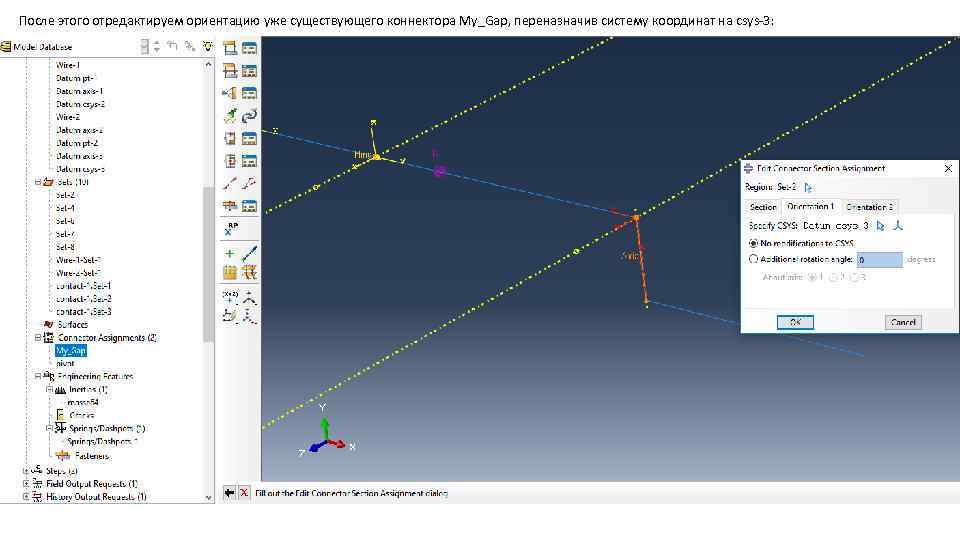This screenshot has height=540, width=960.
Task: Select No modifications to CSYS option
Action: click(754, 243)
